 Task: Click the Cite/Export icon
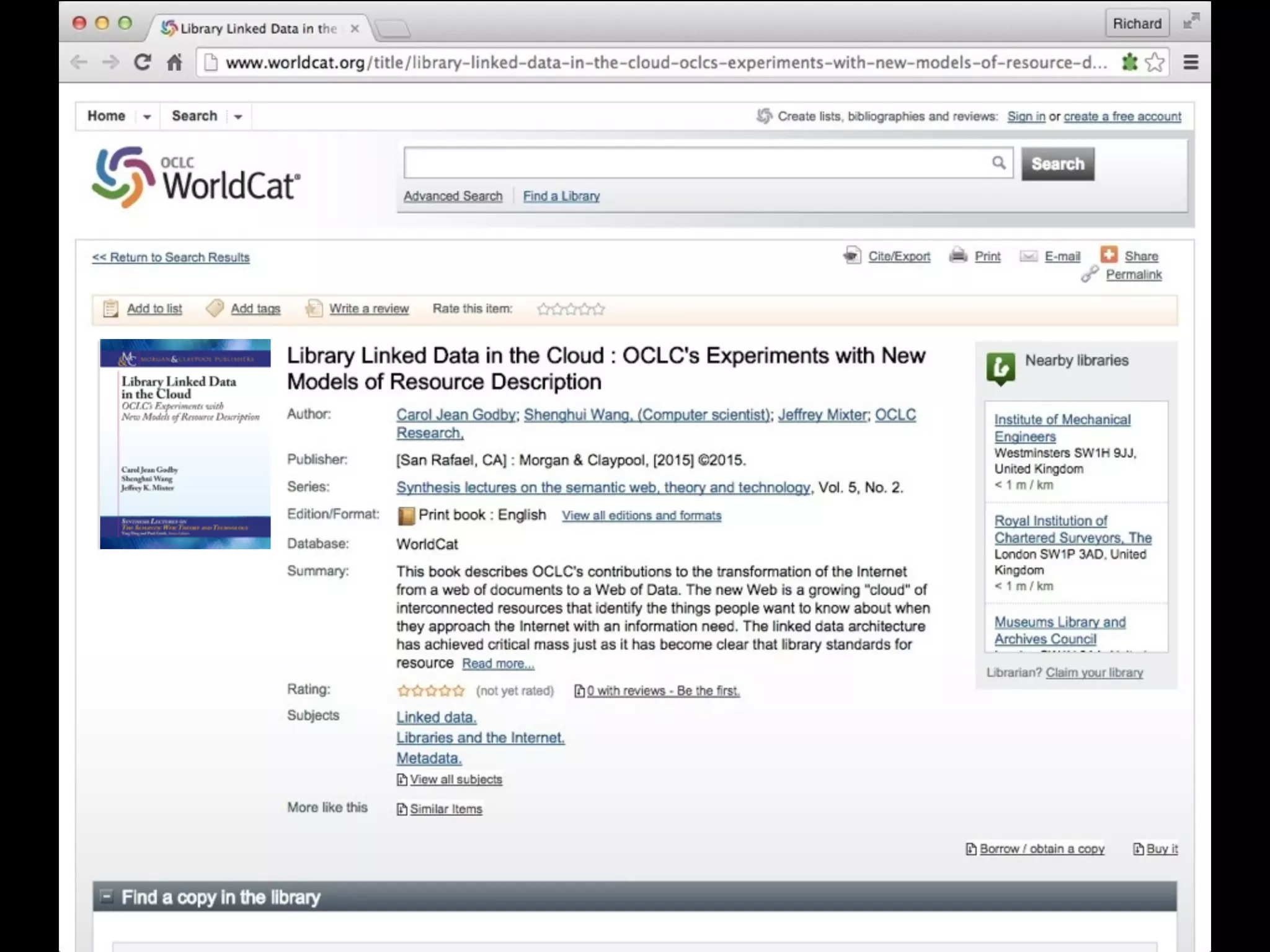coord(852,255)
